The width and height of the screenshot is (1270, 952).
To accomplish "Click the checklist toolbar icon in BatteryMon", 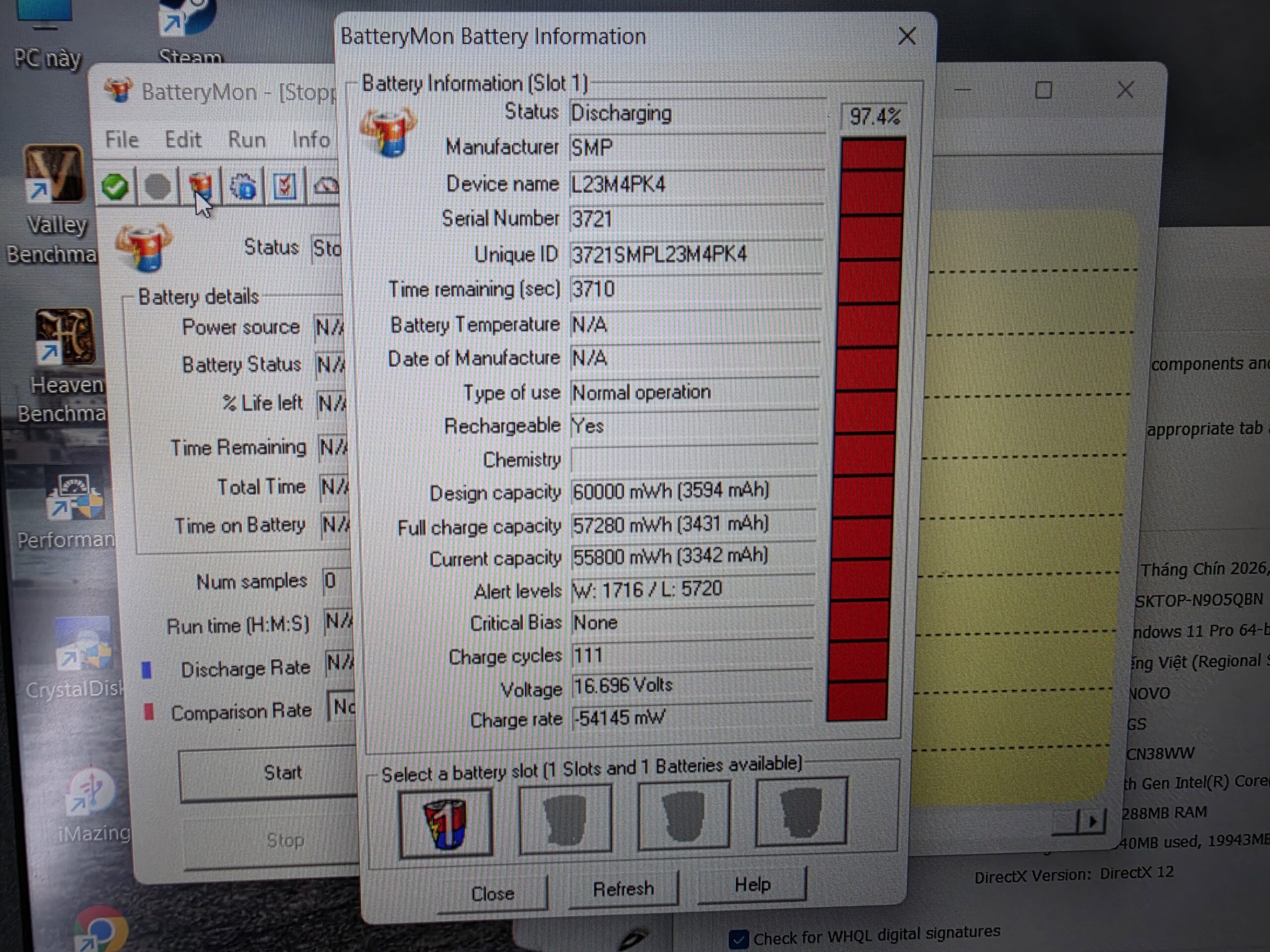I will click(x=284, y=186).
